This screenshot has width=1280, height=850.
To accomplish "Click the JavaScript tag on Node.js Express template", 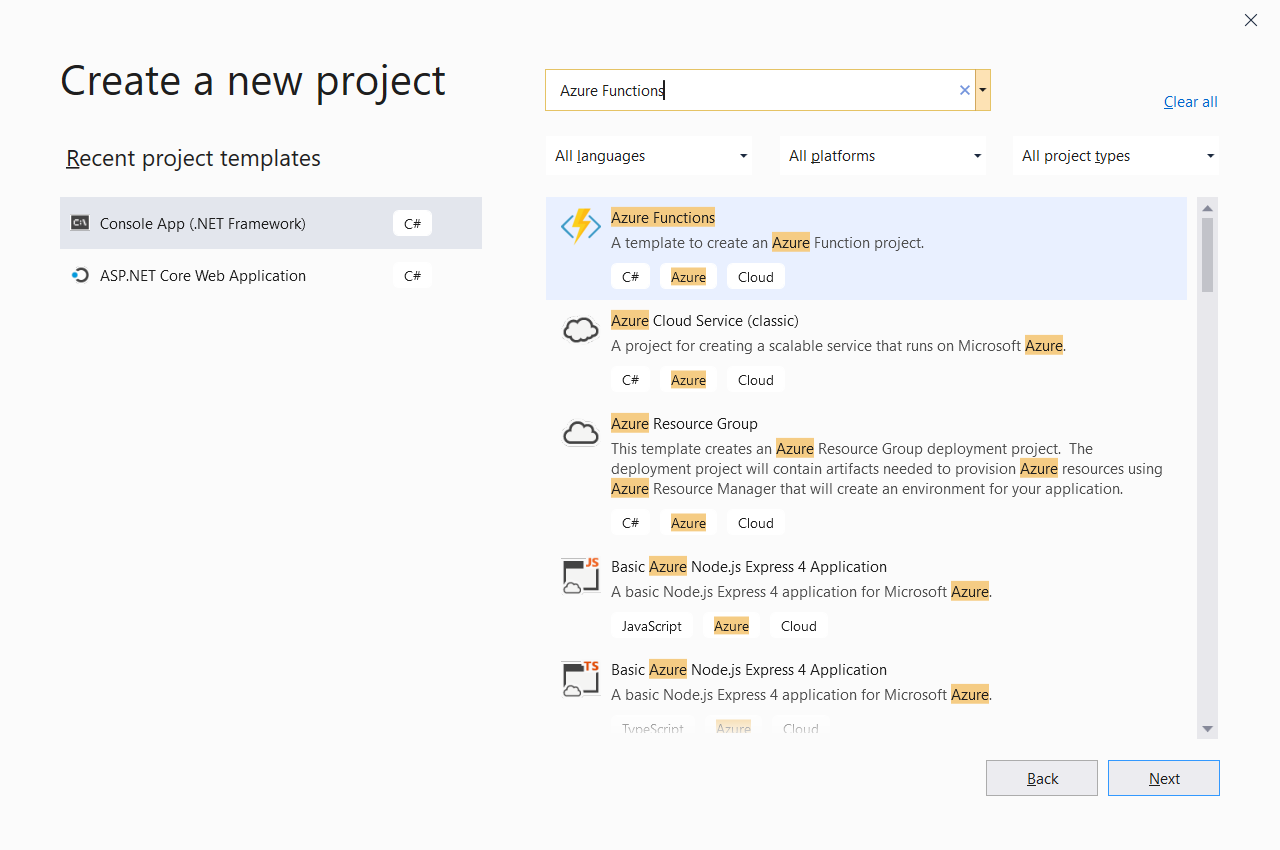I will click(x=652, y=626).
